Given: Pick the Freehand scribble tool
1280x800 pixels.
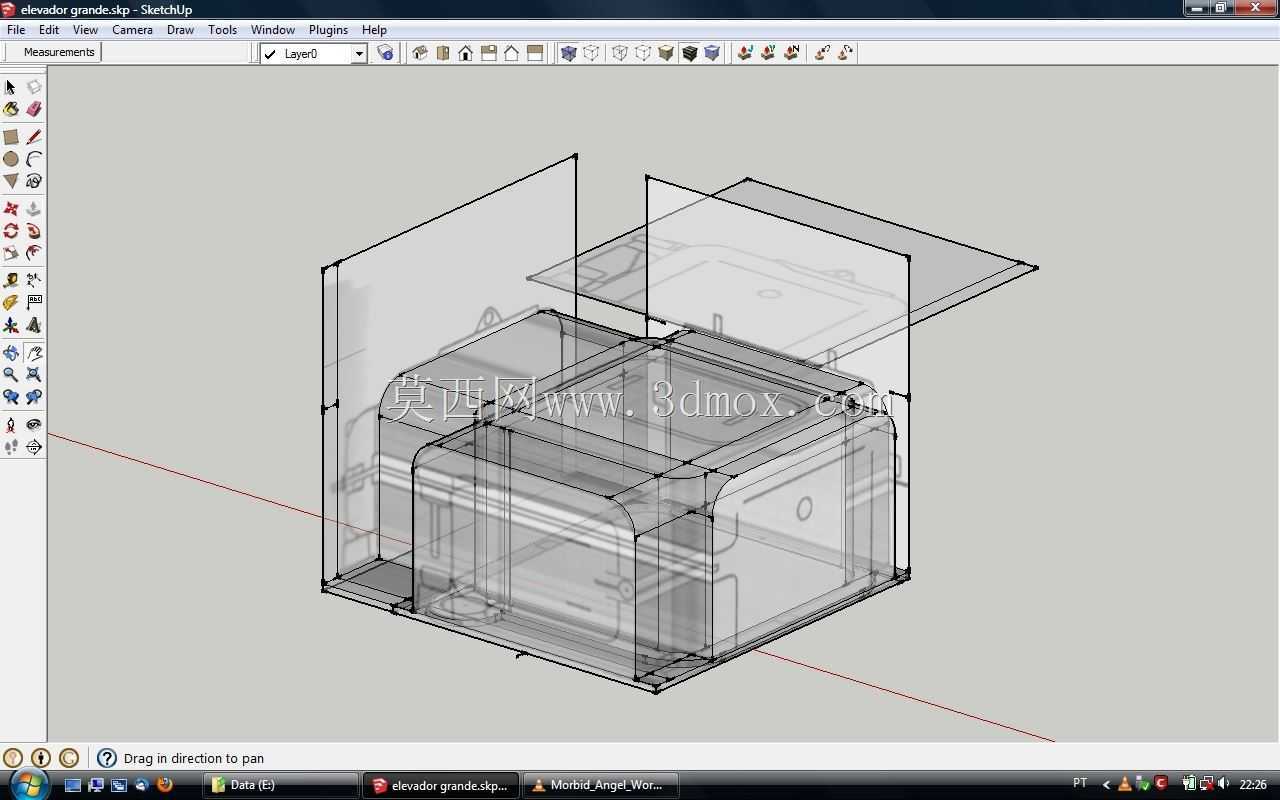Looking at the screenshot, I should click(x=34, y=181).
